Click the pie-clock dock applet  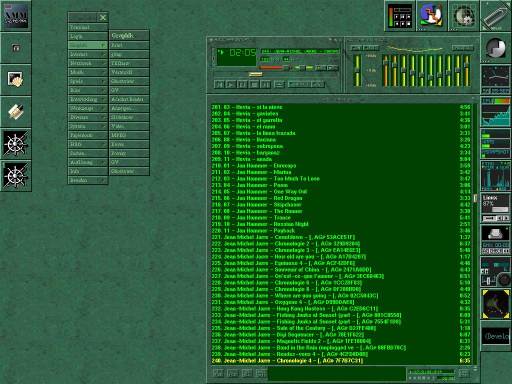(x=496, y=48)
